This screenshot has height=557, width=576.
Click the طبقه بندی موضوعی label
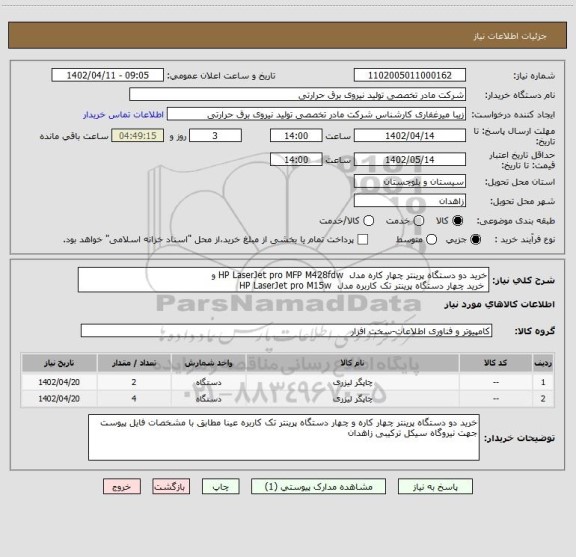515,221
